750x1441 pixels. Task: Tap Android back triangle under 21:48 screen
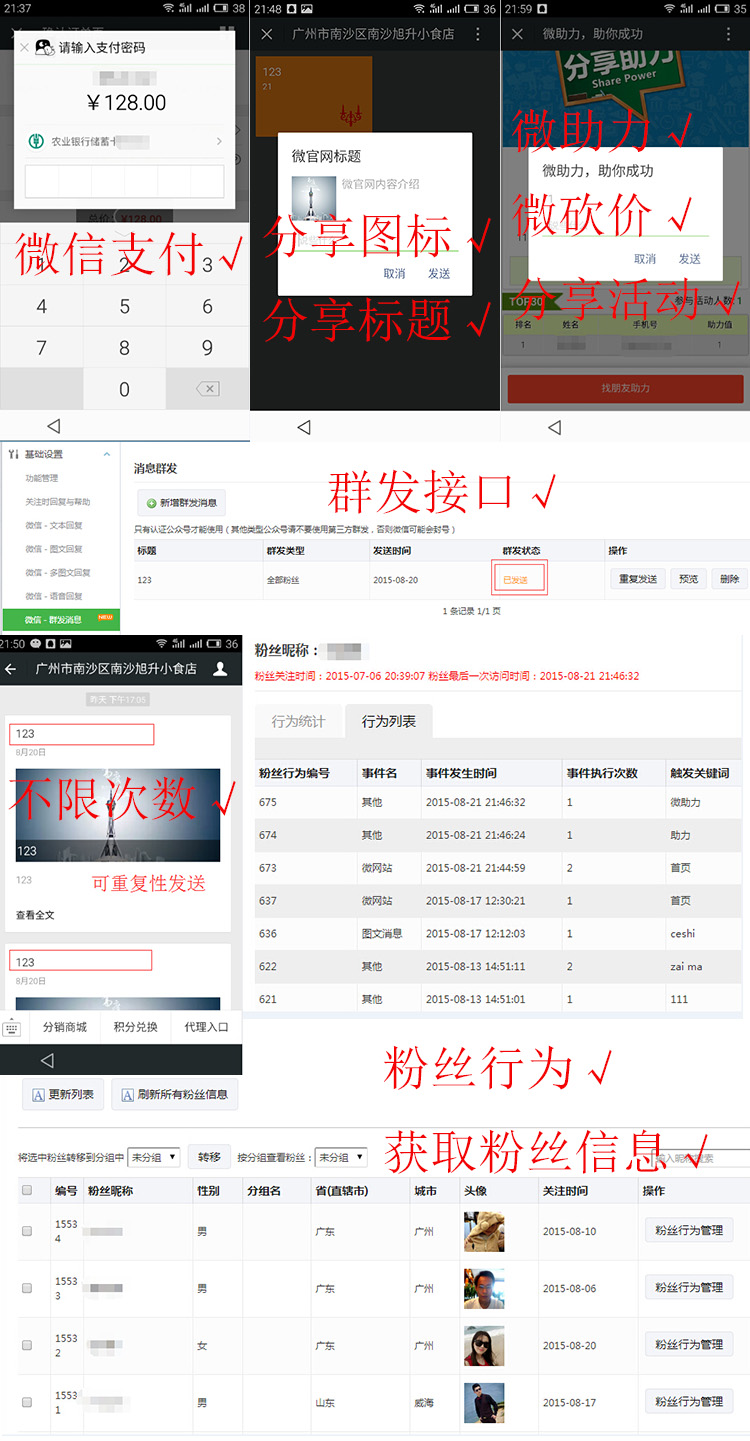pos(304,426)
